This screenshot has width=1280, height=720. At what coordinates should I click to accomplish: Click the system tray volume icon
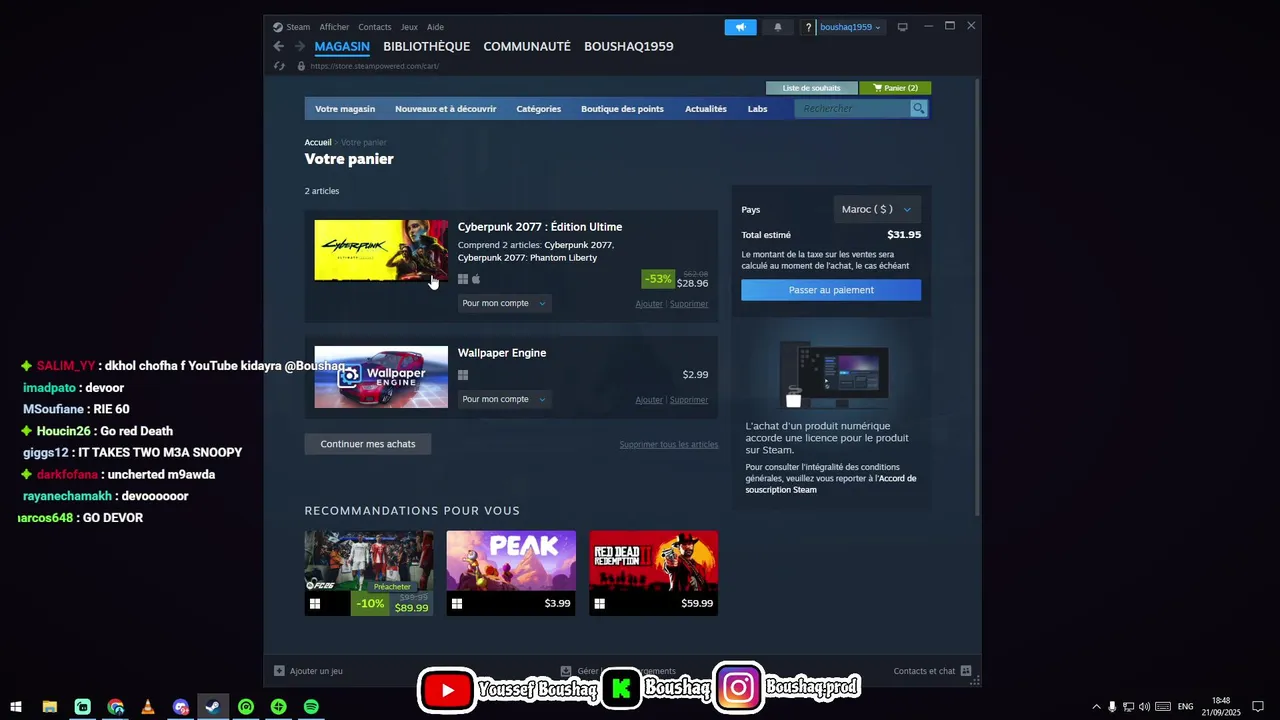click(1144, 707)
